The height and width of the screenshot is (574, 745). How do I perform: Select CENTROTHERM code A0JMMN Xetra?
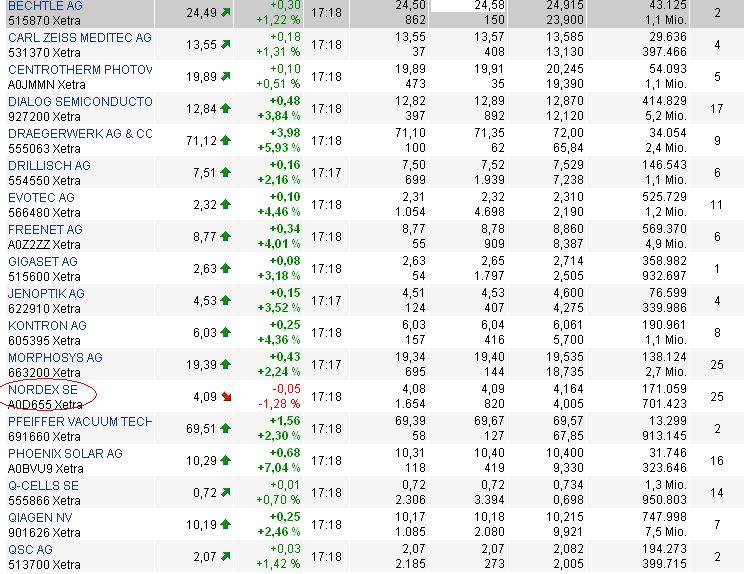[47, 85]
